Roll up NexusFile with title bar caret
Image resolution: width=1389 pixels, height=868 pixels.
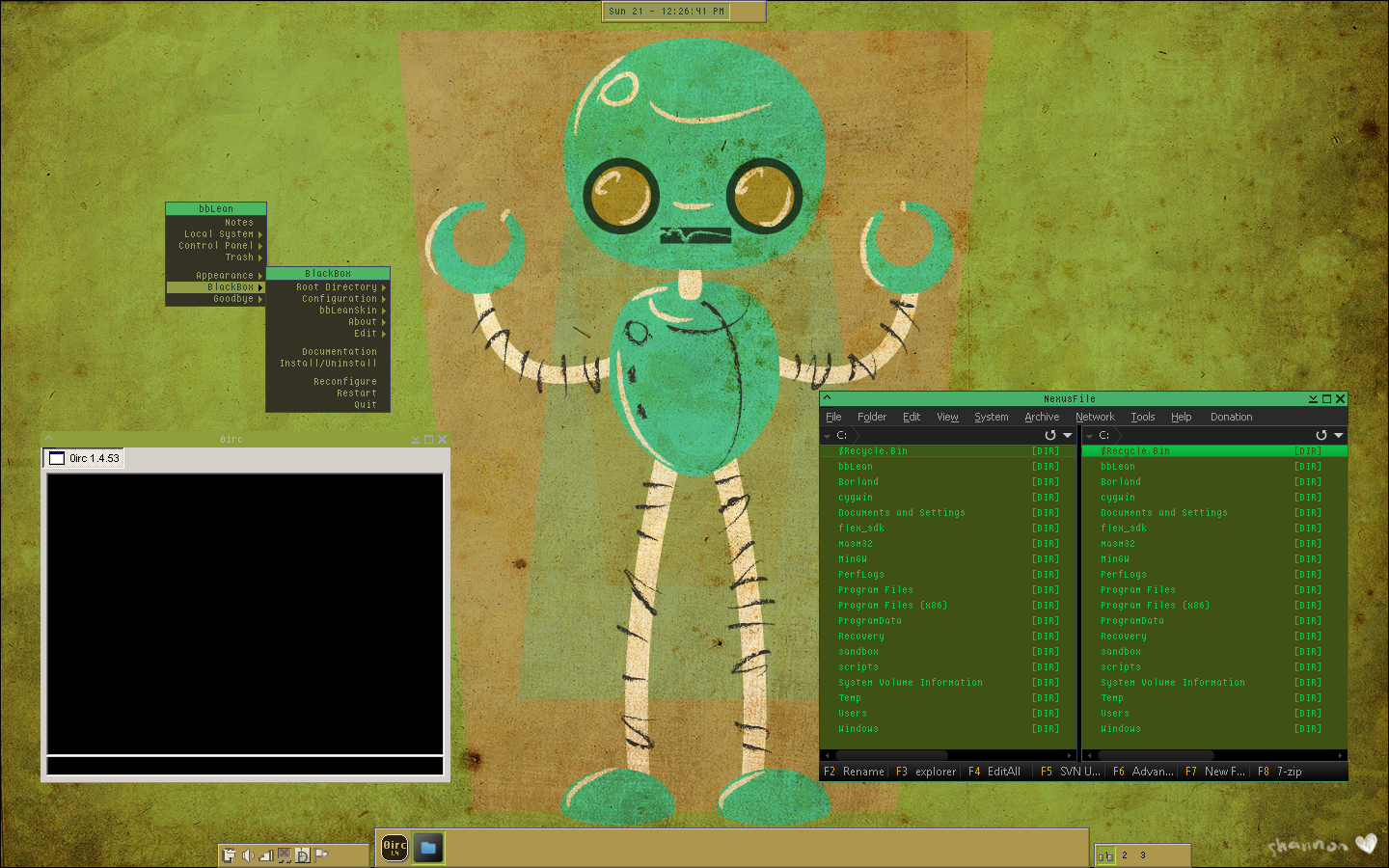[x=828, y=398]
